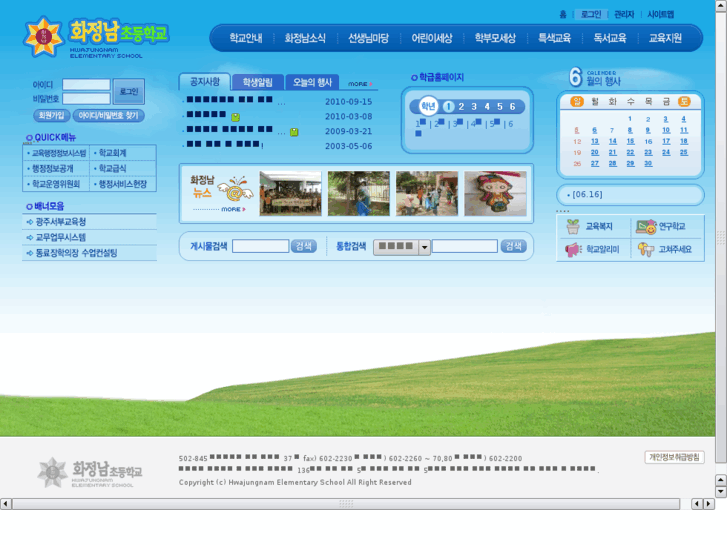Open 행정서비스헌장 quick menu link
The height and width of the screenshot is (545, 727).
pos(123,184)
